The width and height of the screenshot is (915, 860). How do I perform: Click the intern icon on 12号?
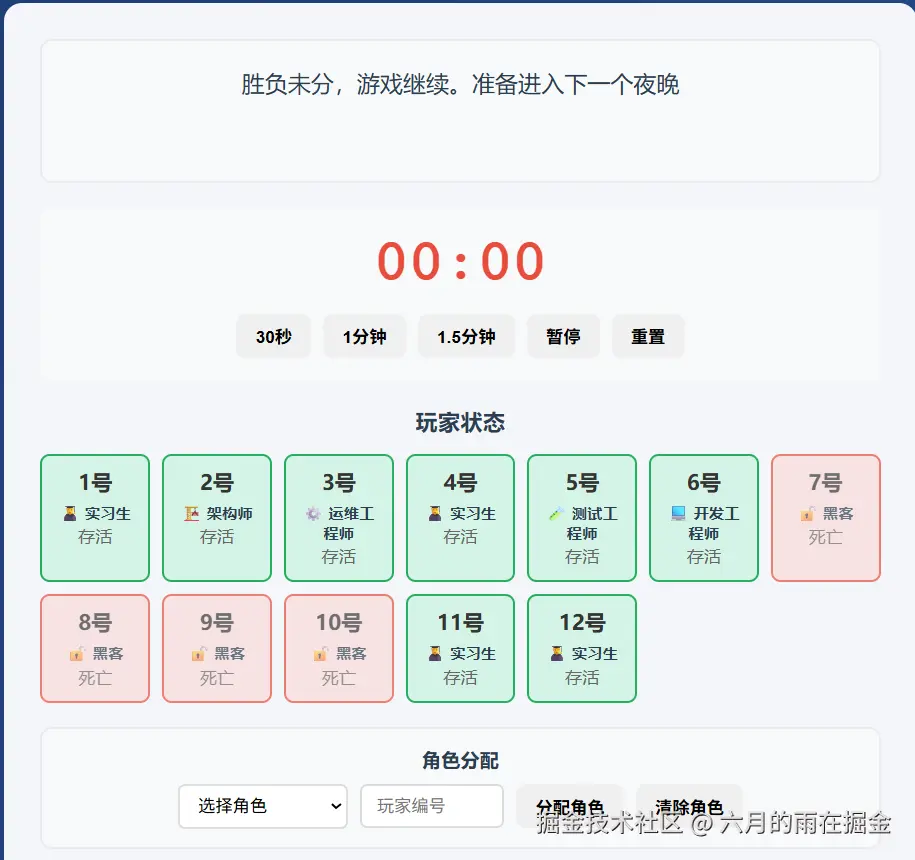point(557,653)
